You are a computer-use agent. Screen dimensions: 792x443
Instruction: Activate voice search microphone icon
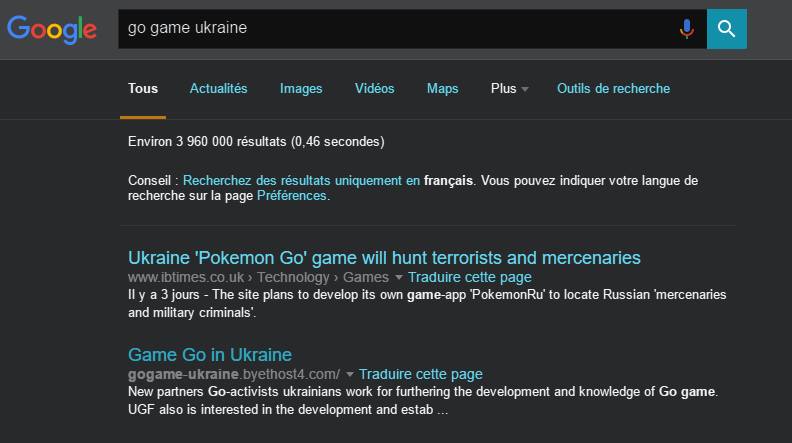tap(686, 29)
